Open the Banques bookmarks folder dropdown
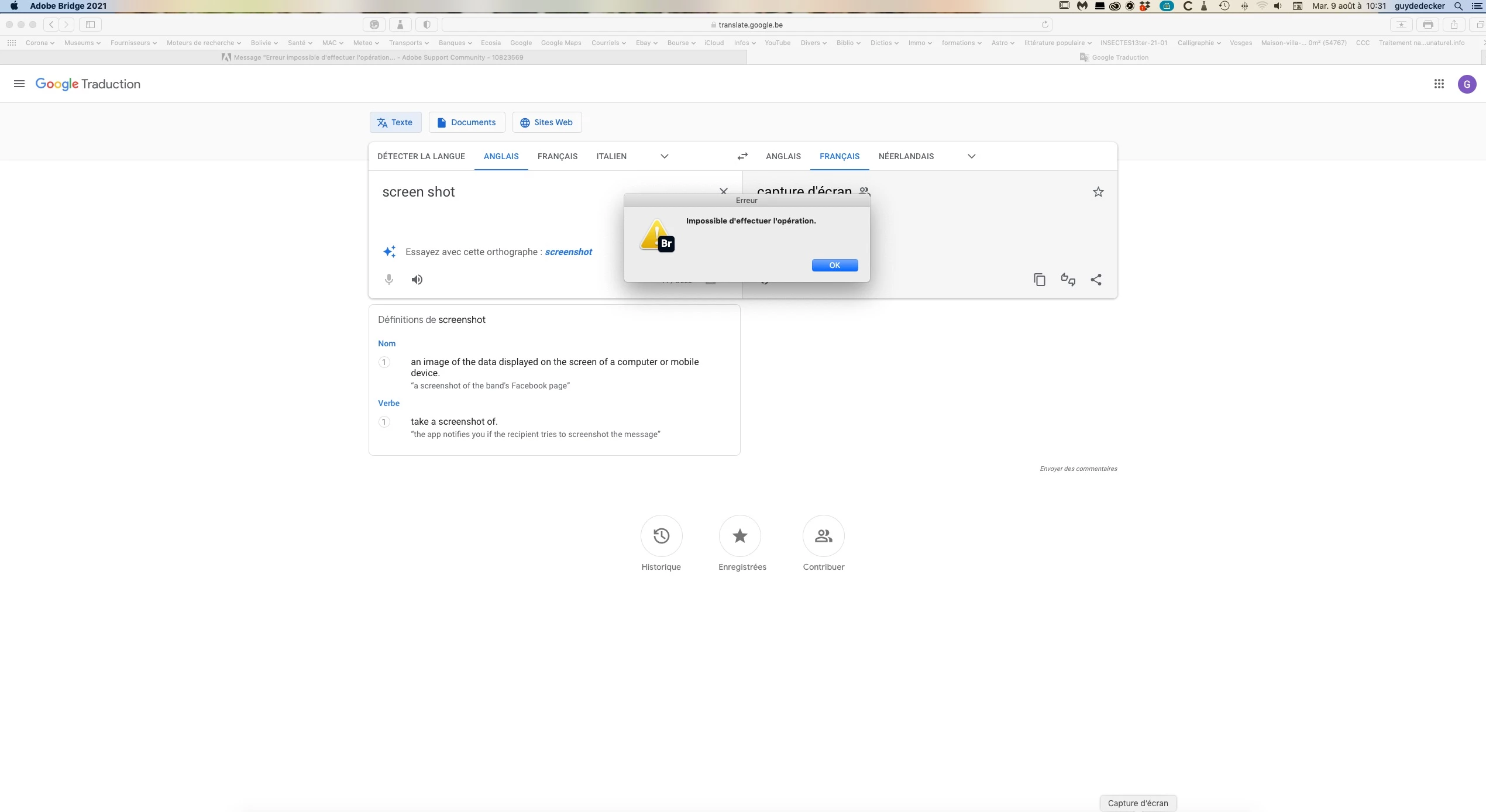1486x812 pixels. [455, 43]
